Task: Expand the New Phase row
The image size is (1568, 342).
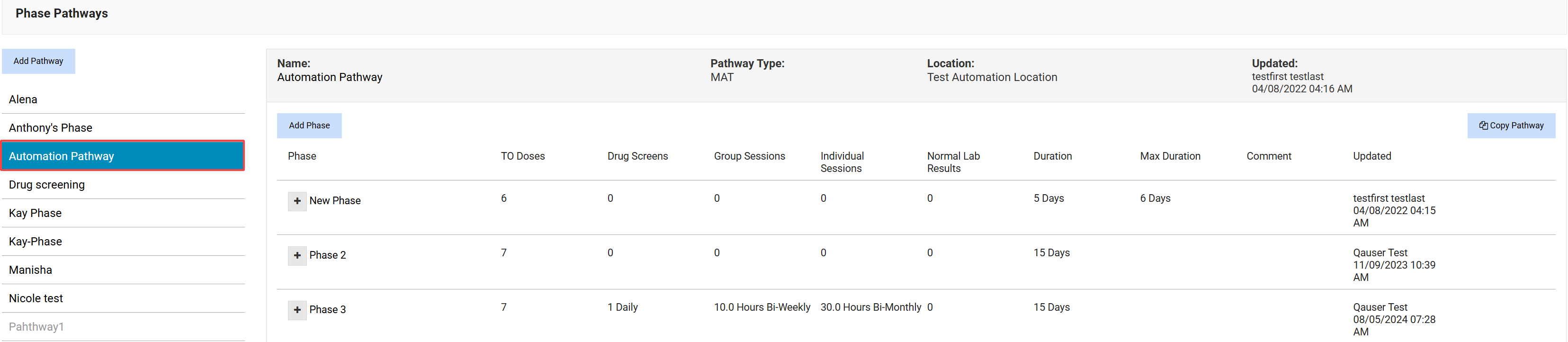Action: pos(297,201)
